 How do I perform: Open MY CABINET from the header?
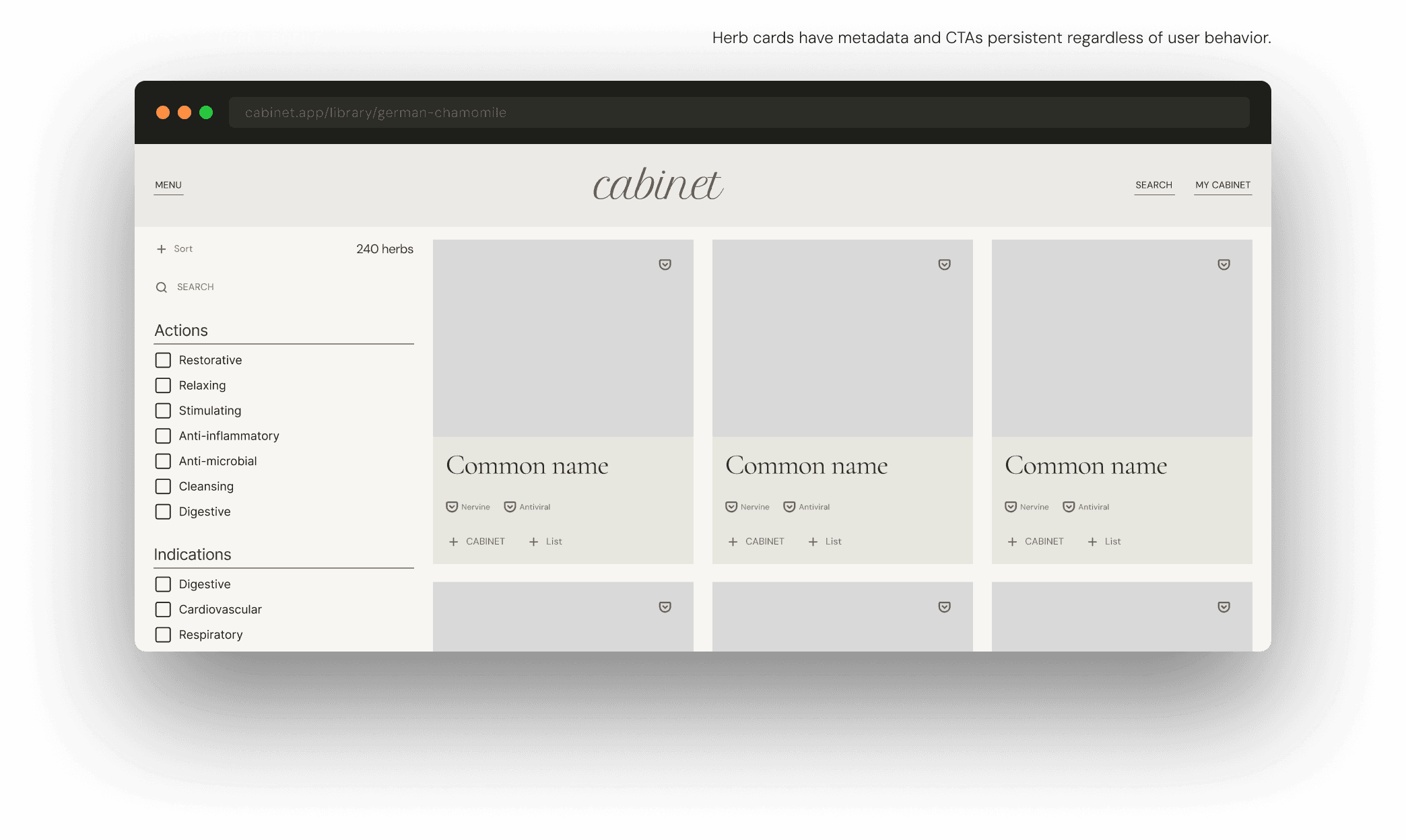click(1223, 185)
